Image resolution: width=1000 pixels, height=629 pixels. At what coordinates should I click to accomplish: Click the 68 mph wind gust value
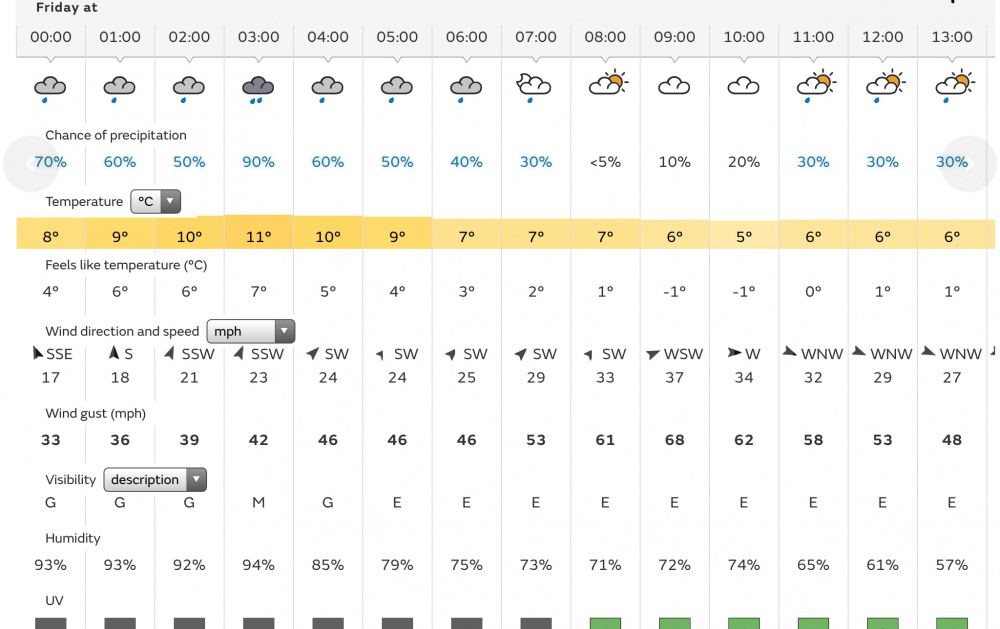tap(674, 440)
